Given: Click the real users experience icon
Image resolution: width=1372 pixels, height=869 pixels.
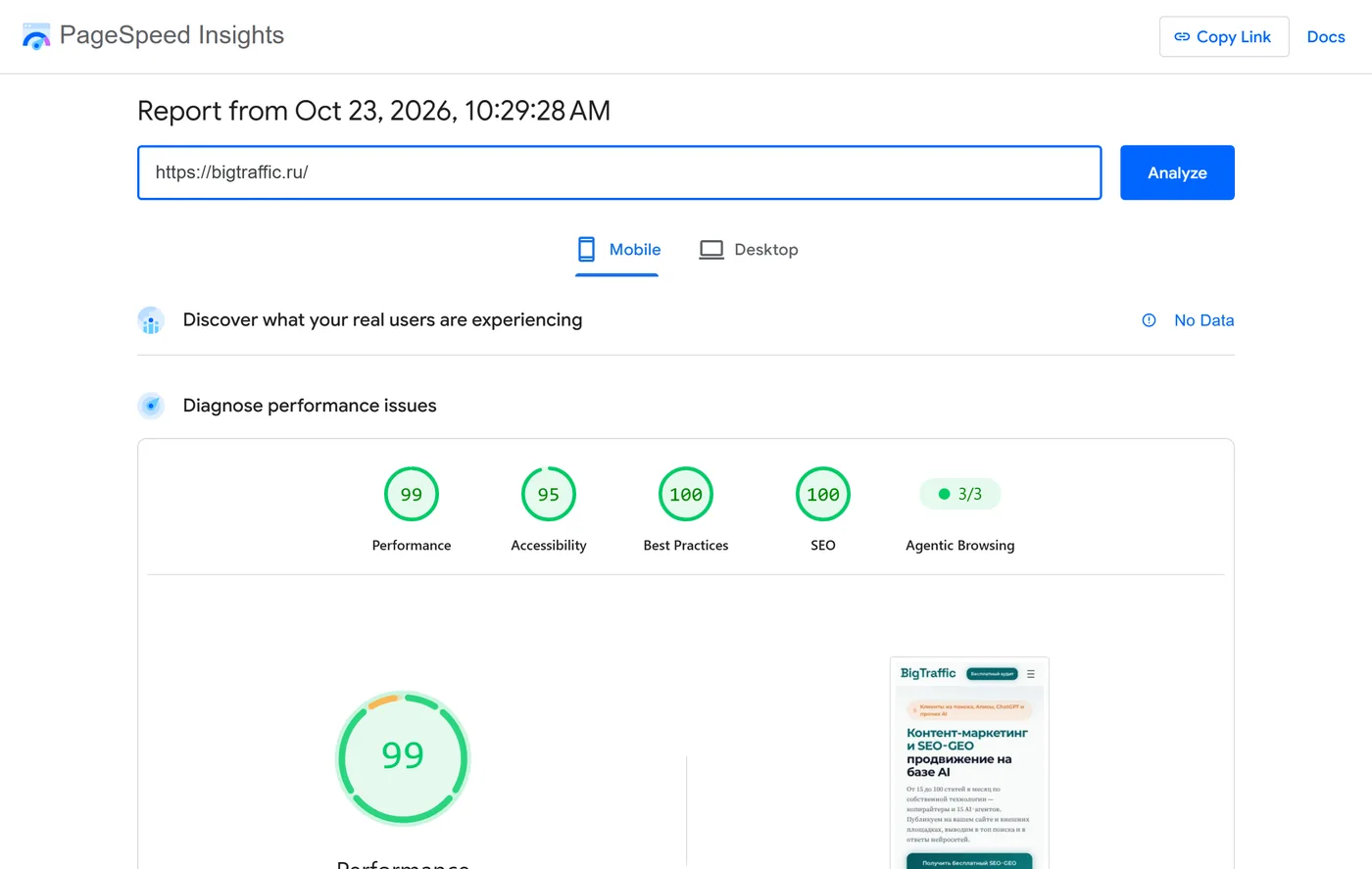Looking at the screenshot, I should tap(151, 320).
